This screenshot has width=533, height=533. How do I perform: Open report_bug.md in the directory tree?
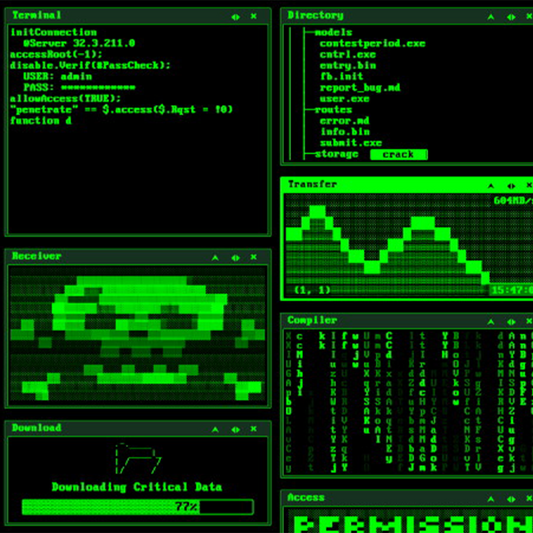tap(360, 88)
